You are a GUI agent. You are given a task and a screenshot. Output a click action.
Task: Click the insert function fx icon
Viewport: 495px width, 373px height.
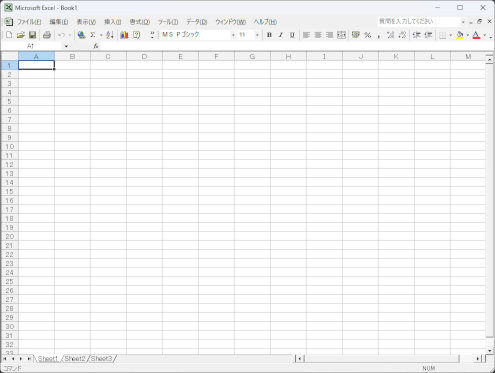96,46
